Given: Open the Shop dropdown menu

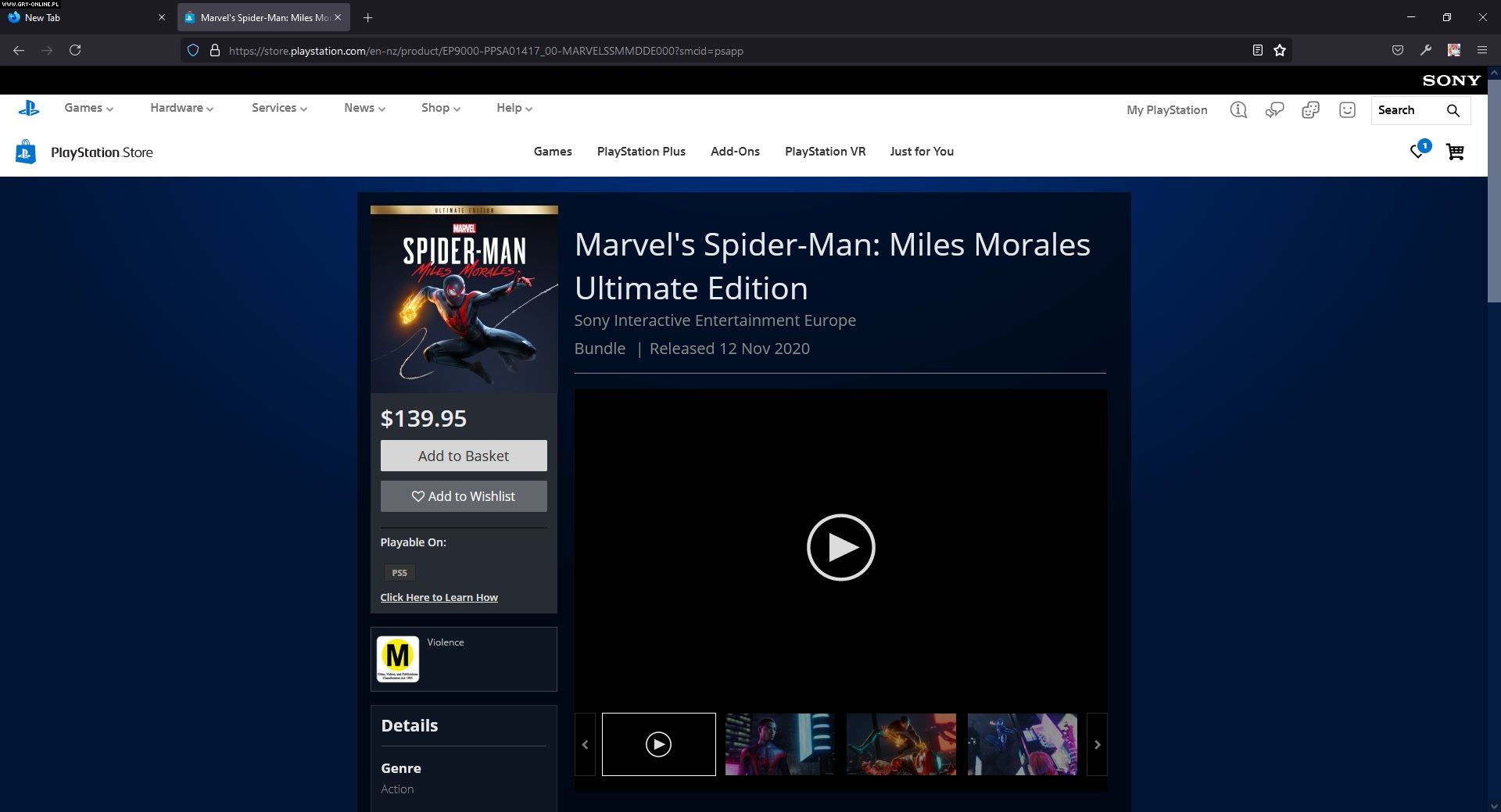Looking at the screenshot, I should click(440, 108).
